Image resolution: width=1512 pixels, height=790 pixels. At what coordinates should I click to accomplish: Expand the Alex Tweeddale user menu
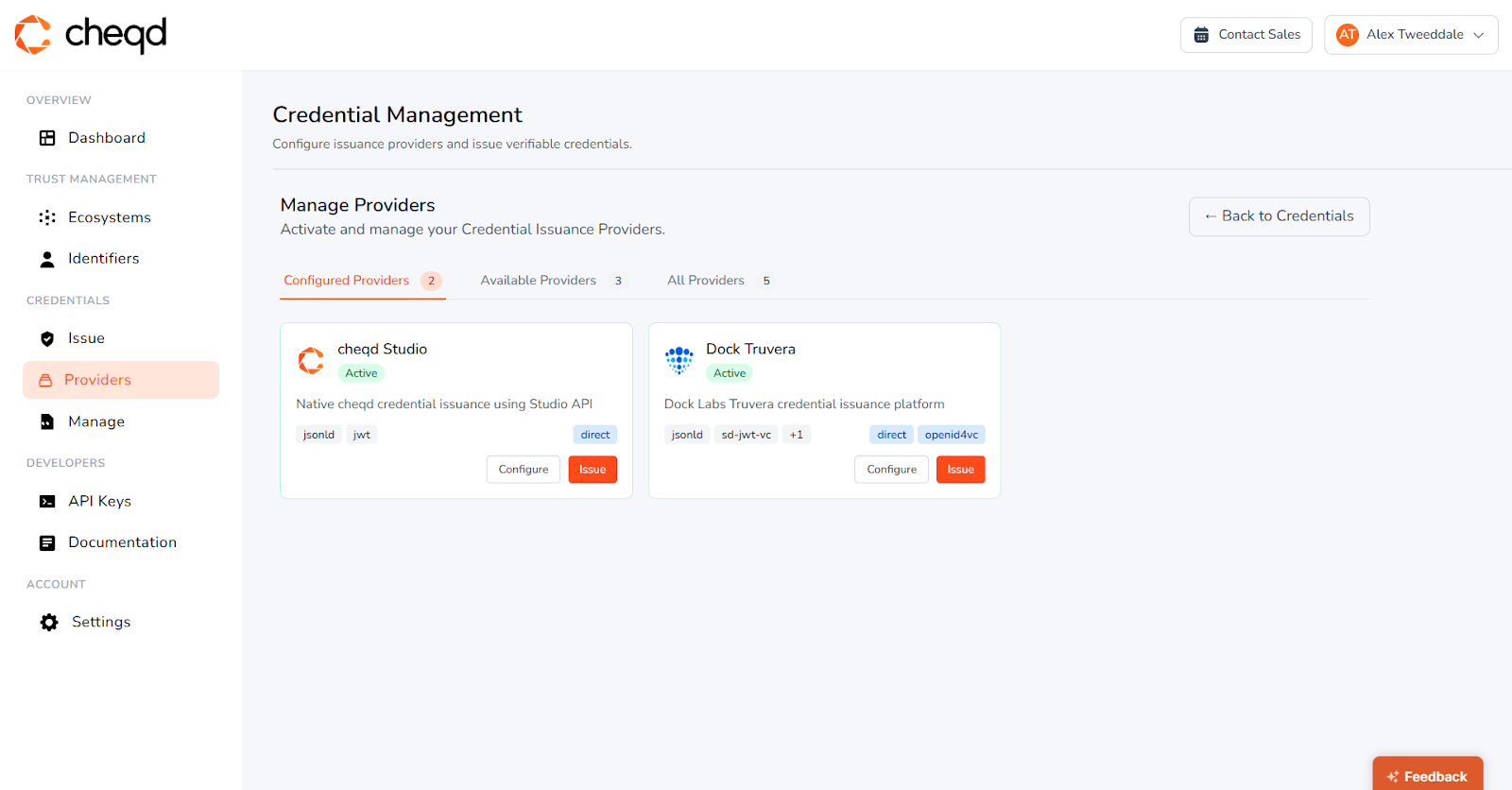1410,35
